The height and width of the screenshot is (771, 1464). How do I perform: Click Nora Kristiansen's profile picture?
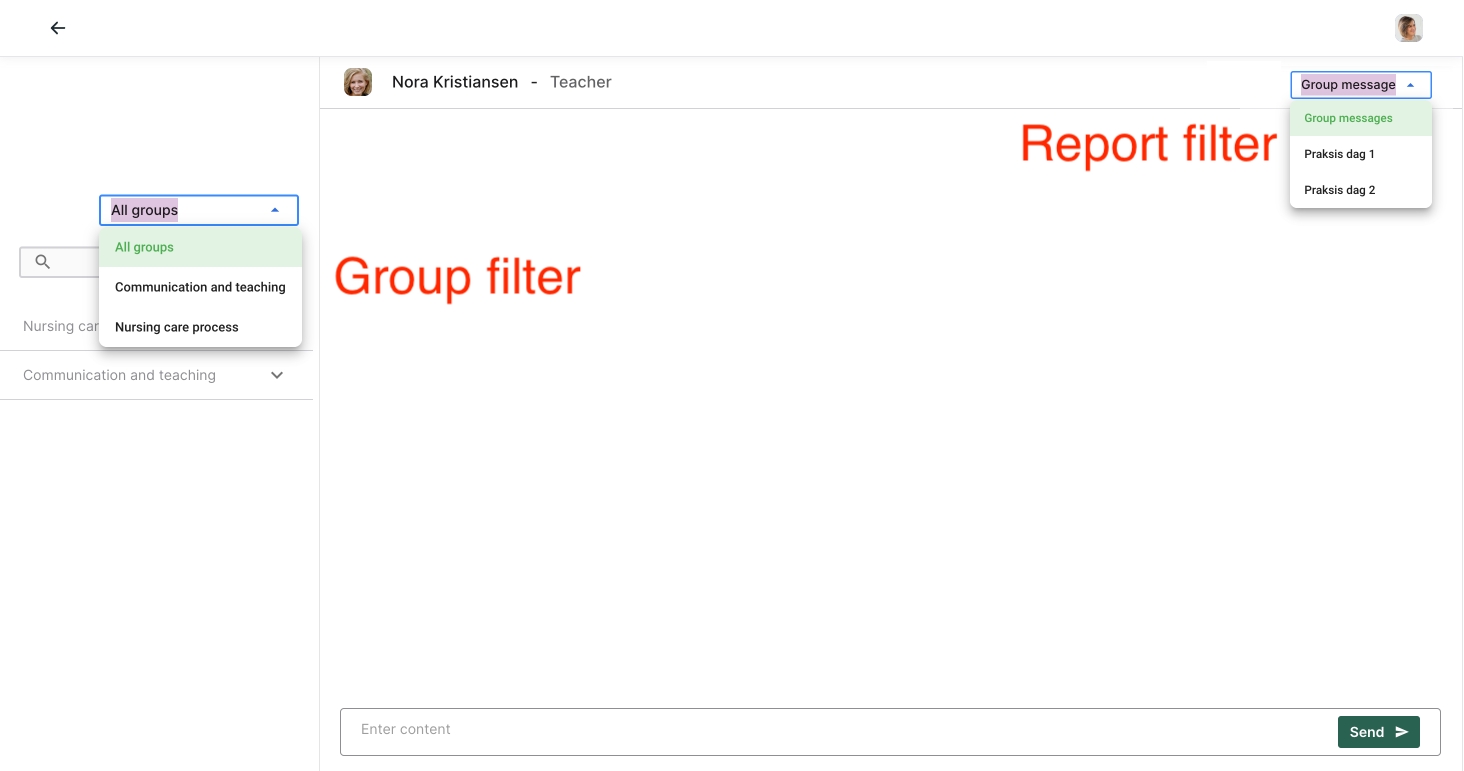click(358, 82)
